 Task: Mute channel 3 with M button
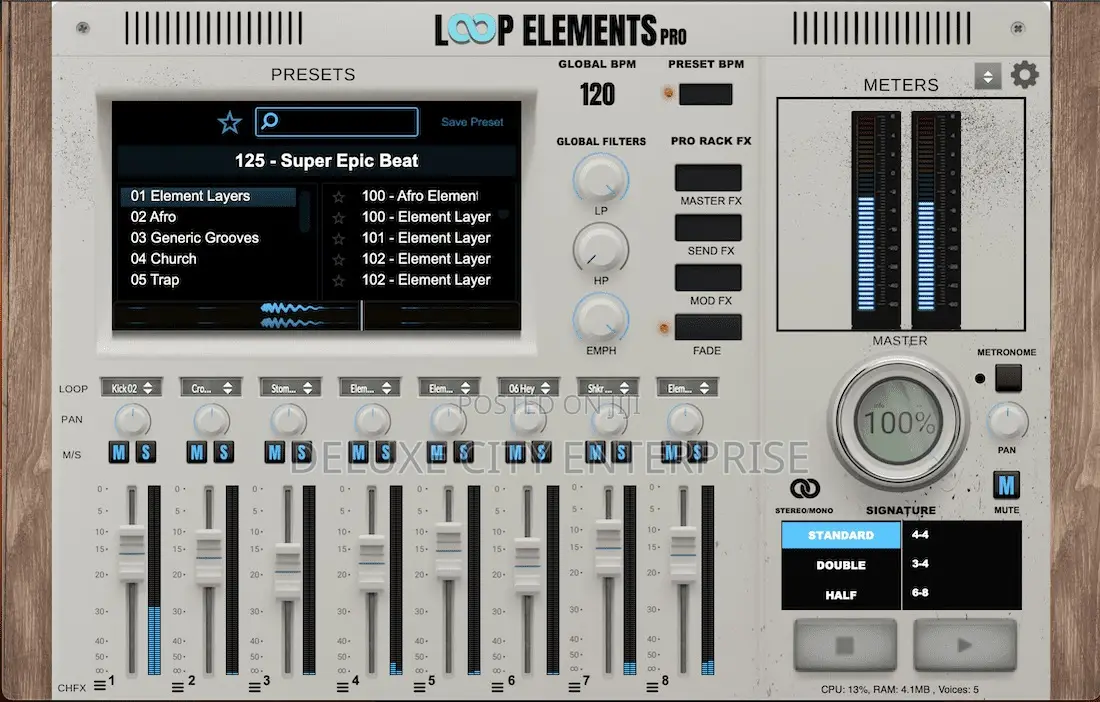(x=275, y=452)
